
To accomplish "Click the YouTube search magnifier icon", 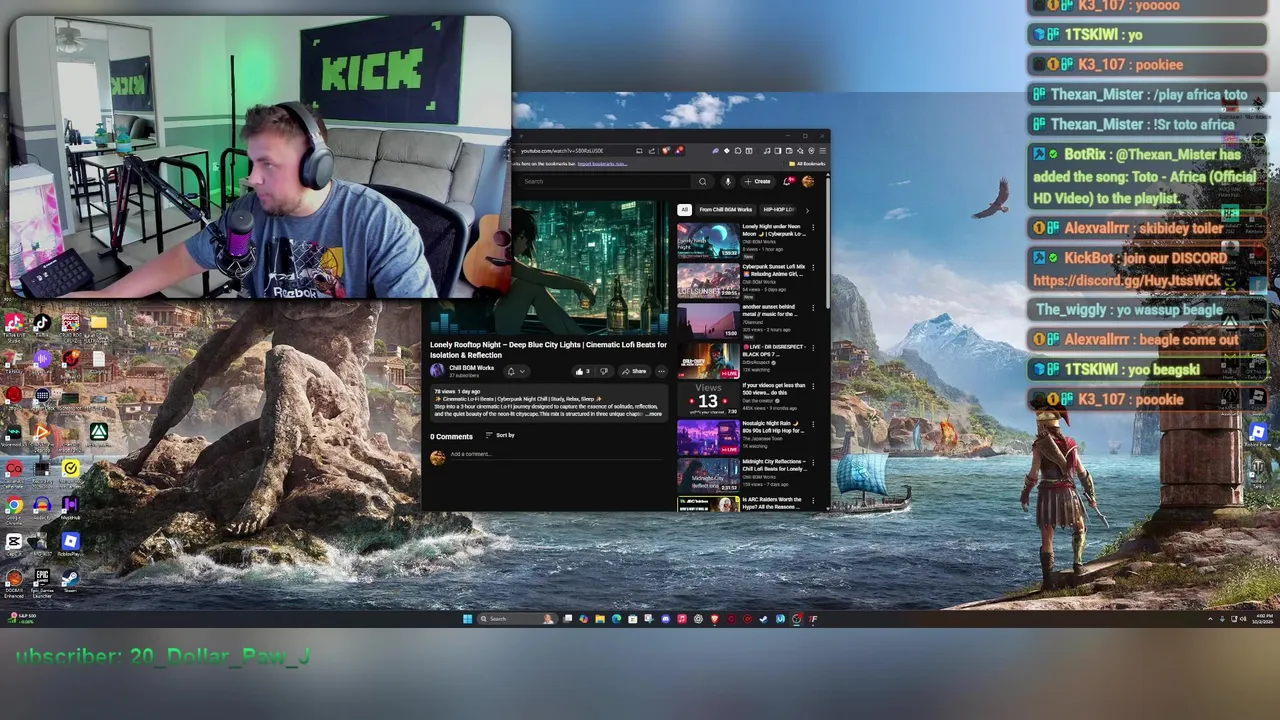I will click(x=702, y=181).
